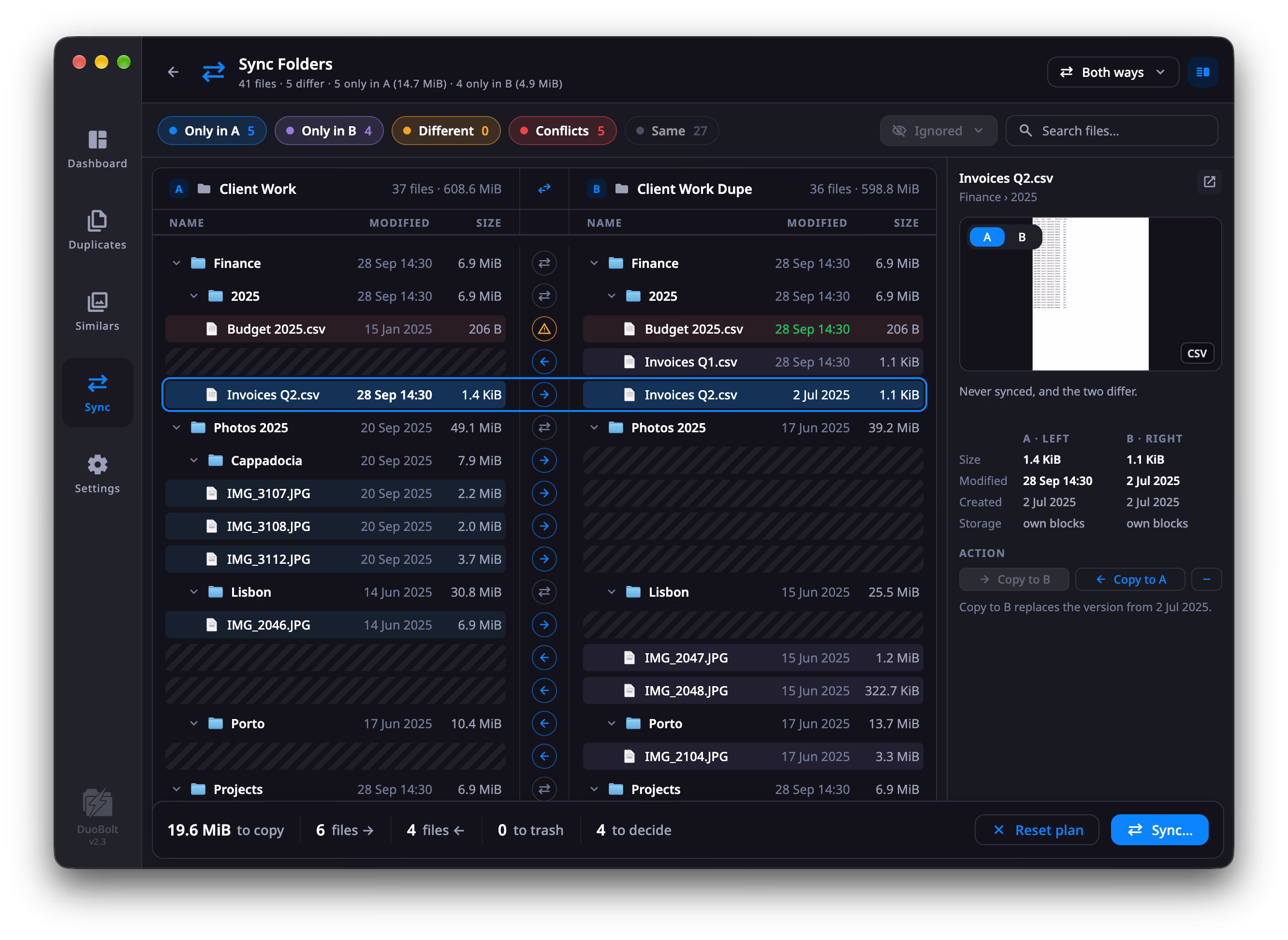Switch preview to version B
Image resolution: width=1288 pixels, height=940 pixels.
[1021, 237]
